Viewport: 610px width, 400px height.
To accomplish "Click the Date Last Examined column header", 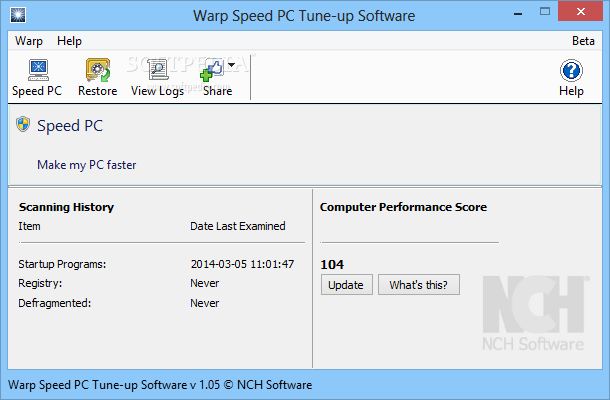I will click(x=238, y=226).
